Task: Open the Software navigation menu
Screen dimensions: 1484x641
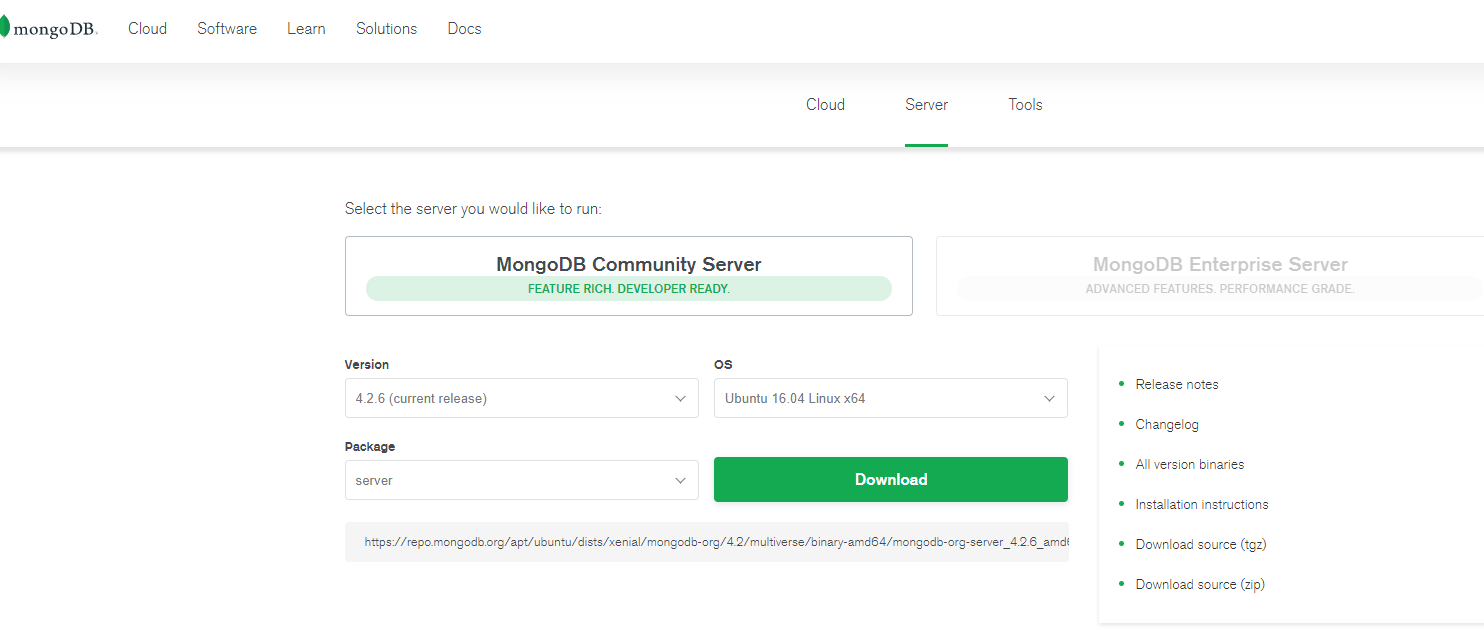Action: 227,29
